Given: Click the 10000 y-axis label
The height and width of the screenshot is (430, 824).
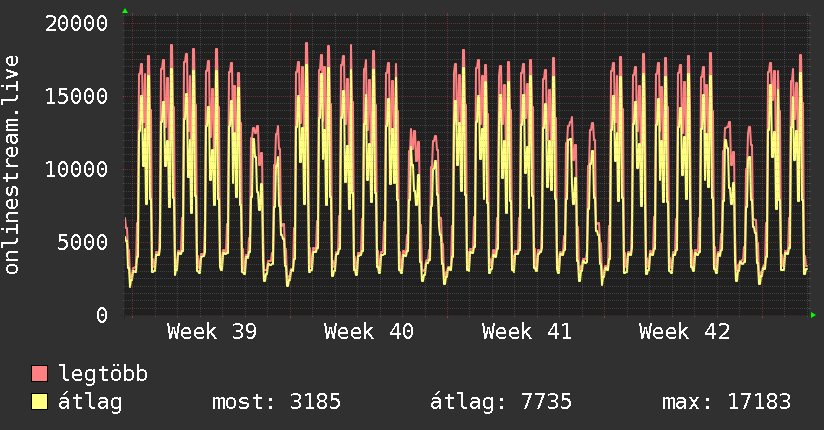Looking at the screenshot, I should pos(76,169).
